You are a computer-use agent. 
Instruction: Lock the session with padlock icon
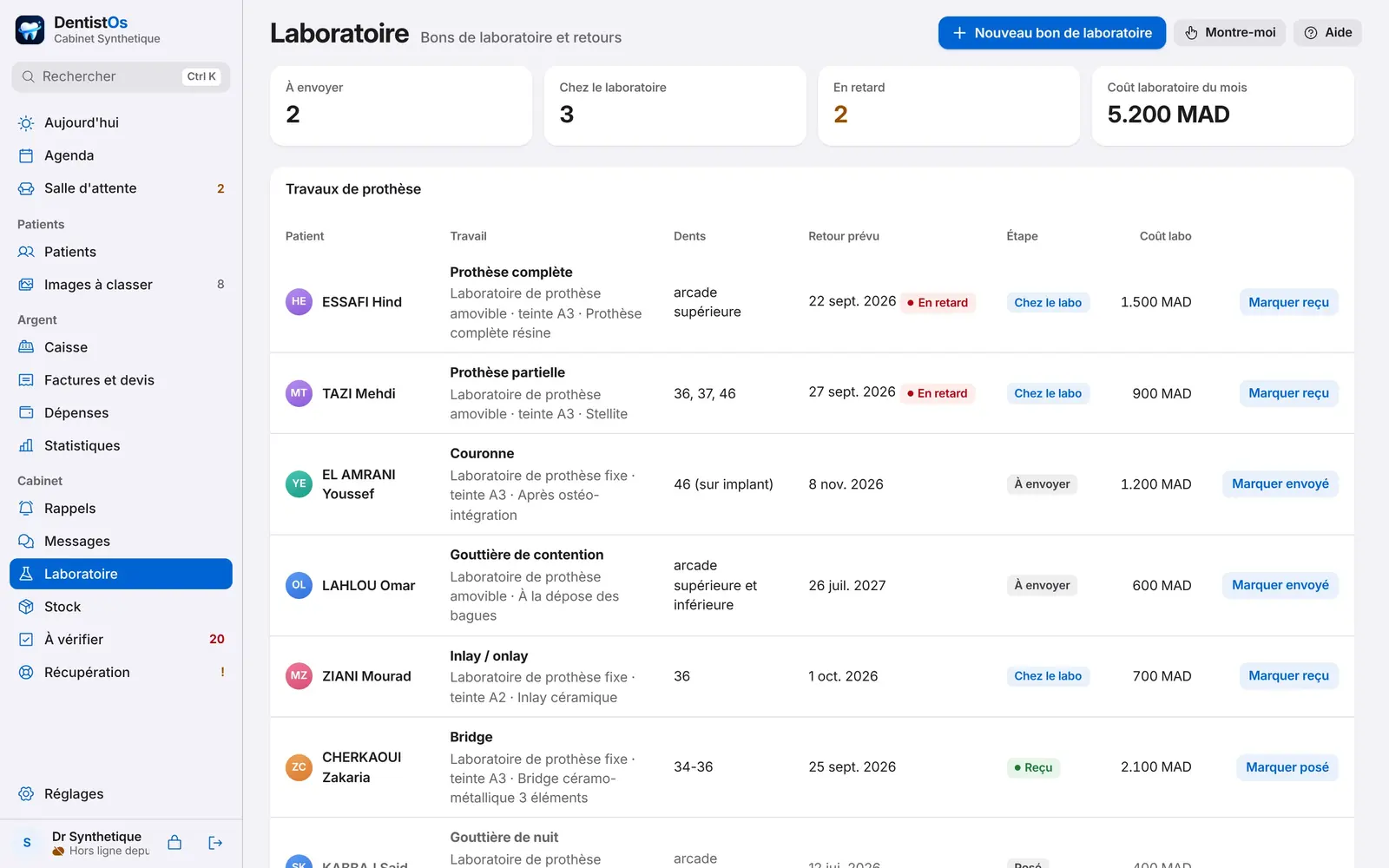[x=174, y=843]
